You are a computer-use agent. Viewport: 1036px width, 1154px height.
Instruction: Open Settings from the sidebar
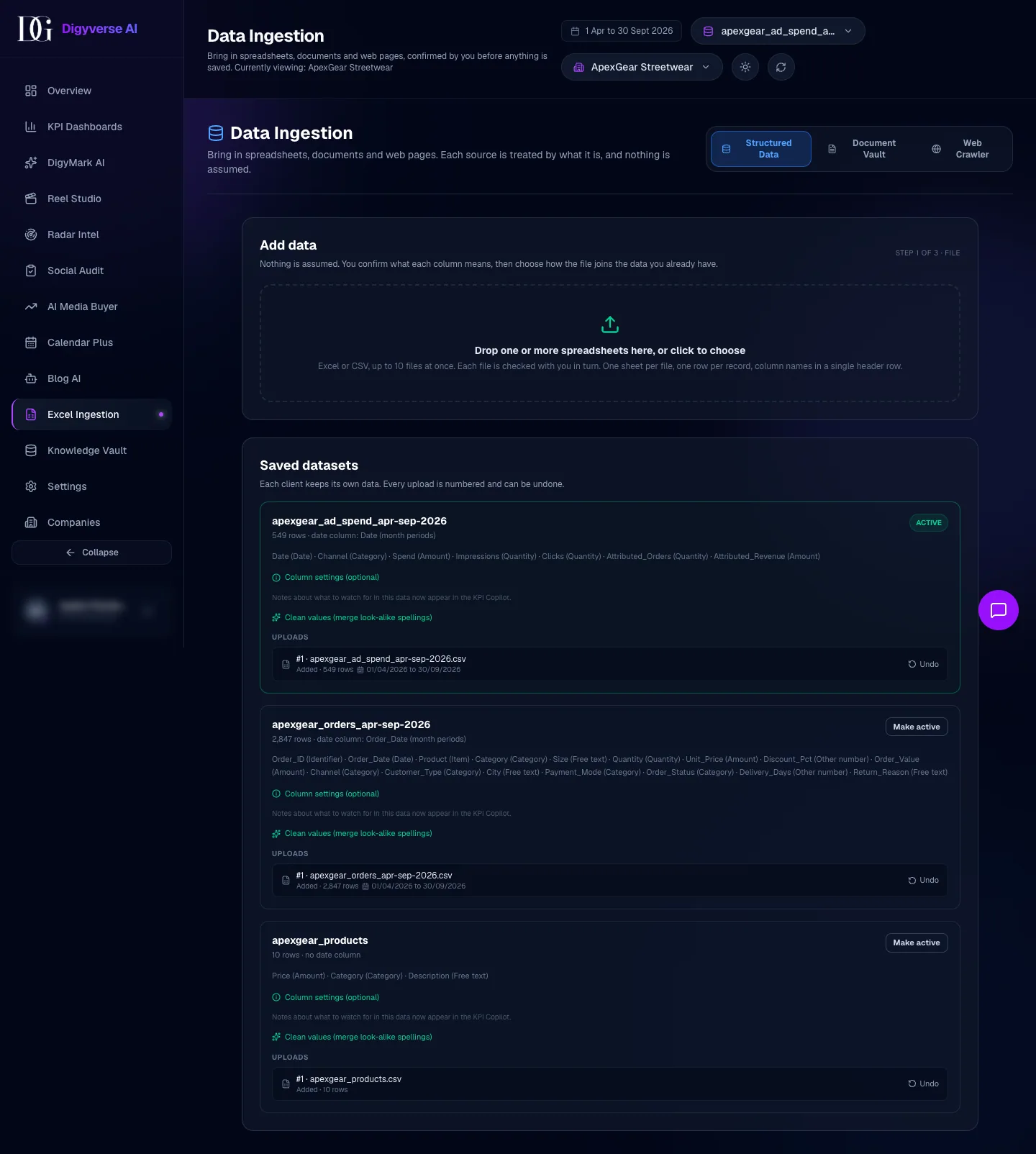91,486
